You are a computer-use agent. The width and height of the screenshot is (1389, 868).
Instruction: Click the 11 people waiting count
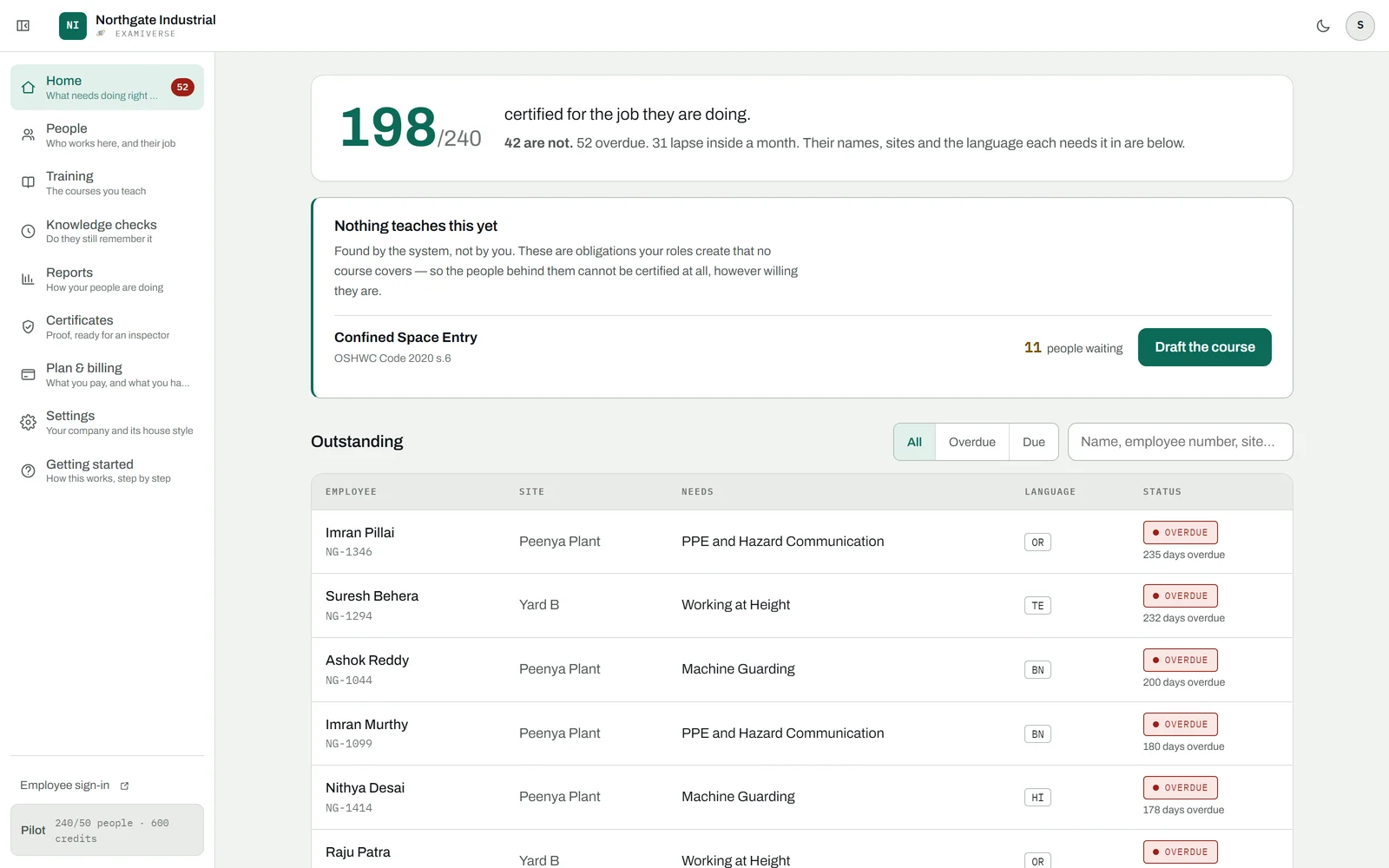(x=1073, y=348)
